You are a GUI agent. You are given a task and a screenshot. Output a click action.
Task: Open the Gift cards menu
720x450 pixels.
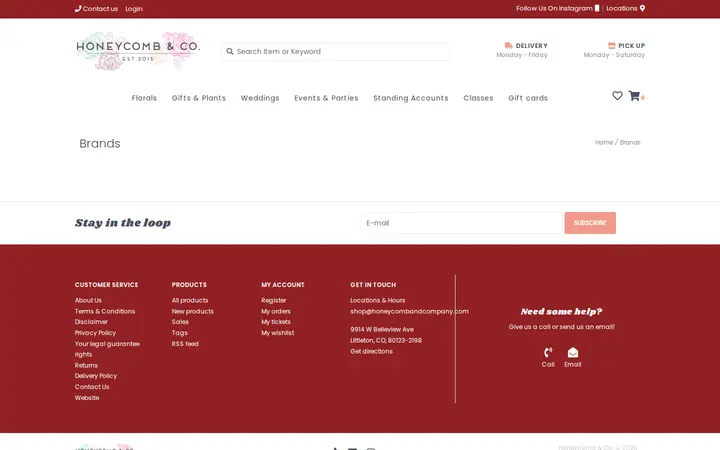coord(528,98)
